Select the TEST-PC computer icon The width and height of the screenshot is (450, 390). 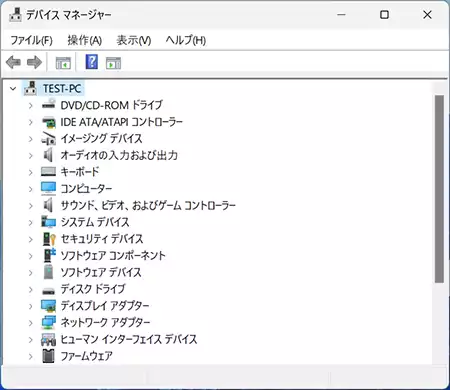30,89
